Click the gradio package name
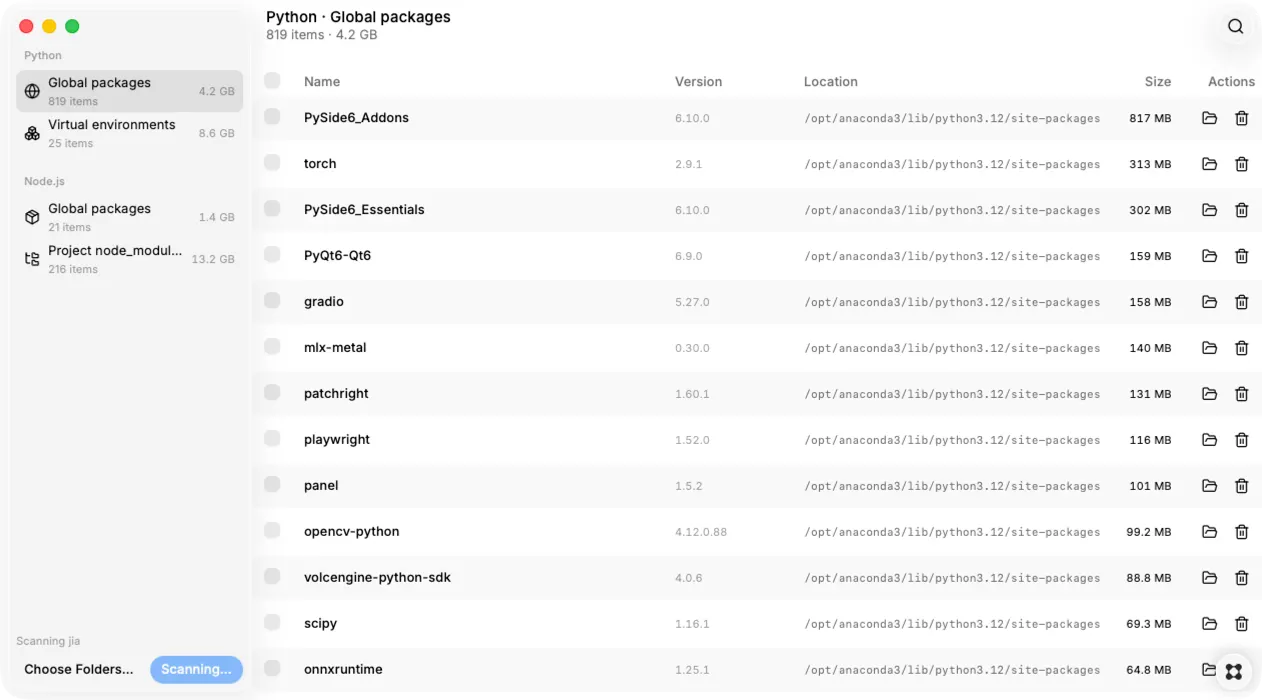1262x700 pixels. click(324, 301)
